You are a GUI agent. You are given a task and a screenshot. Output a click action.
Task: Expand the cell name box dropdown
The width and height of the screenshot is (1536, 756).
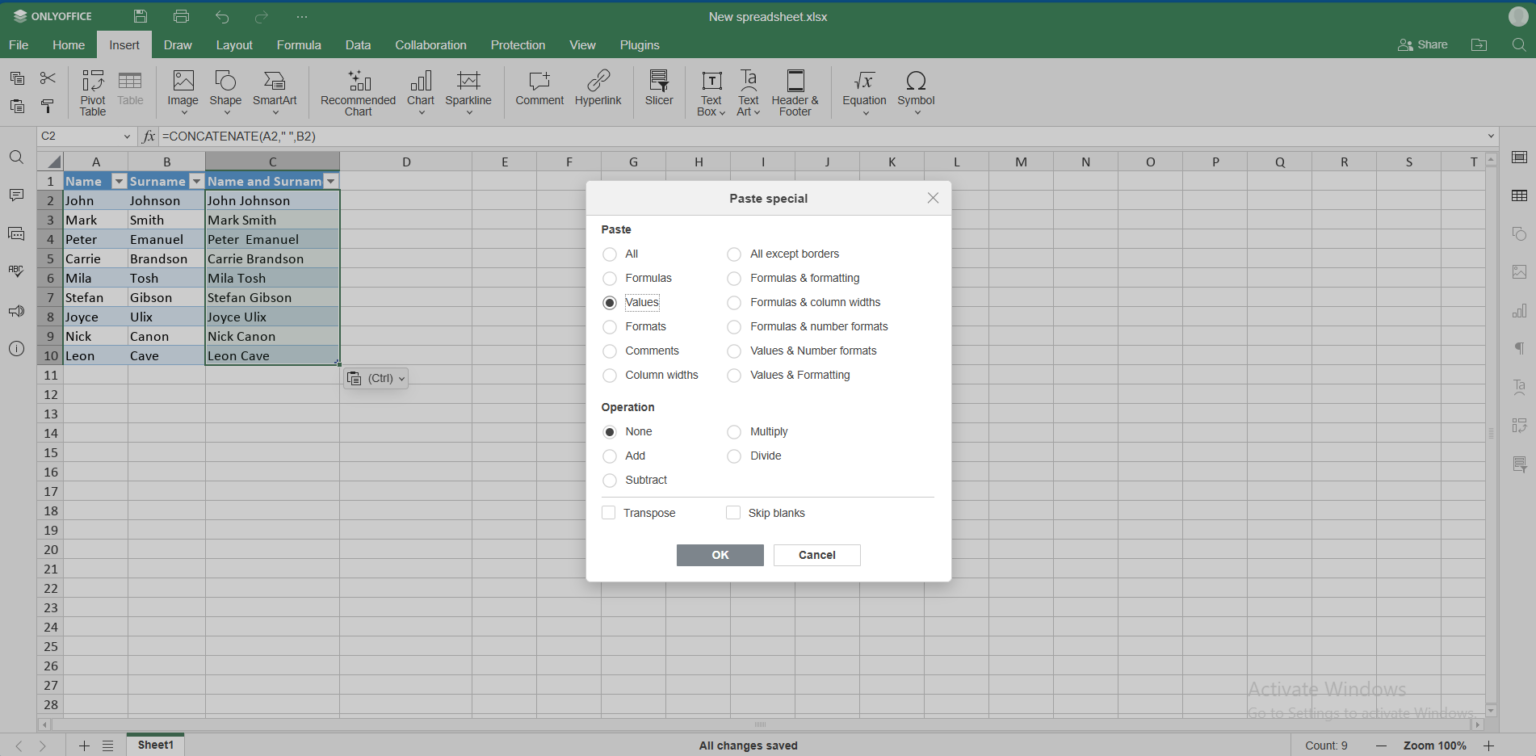tap(127, 136)
